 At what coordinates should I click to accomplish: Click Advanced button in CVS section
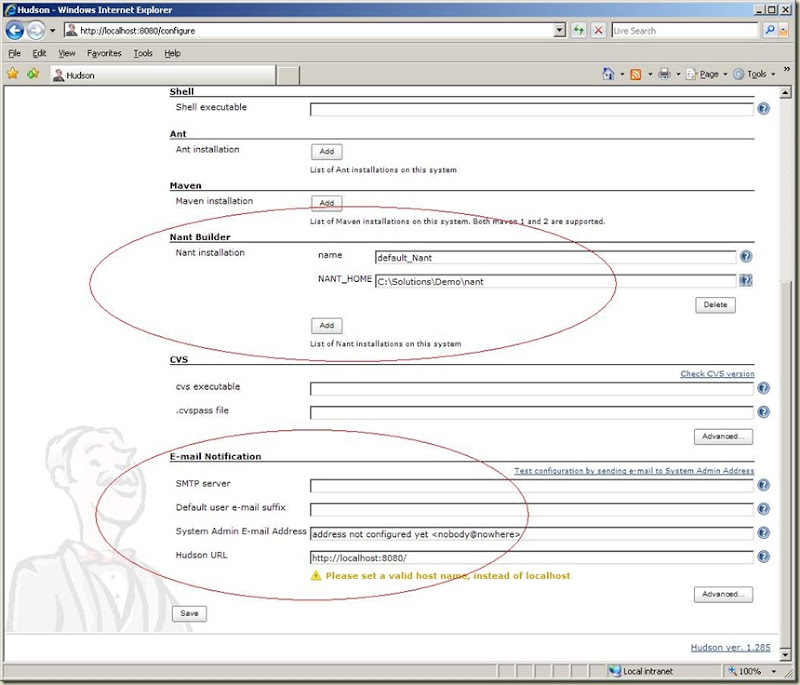[x=723, y=437]
